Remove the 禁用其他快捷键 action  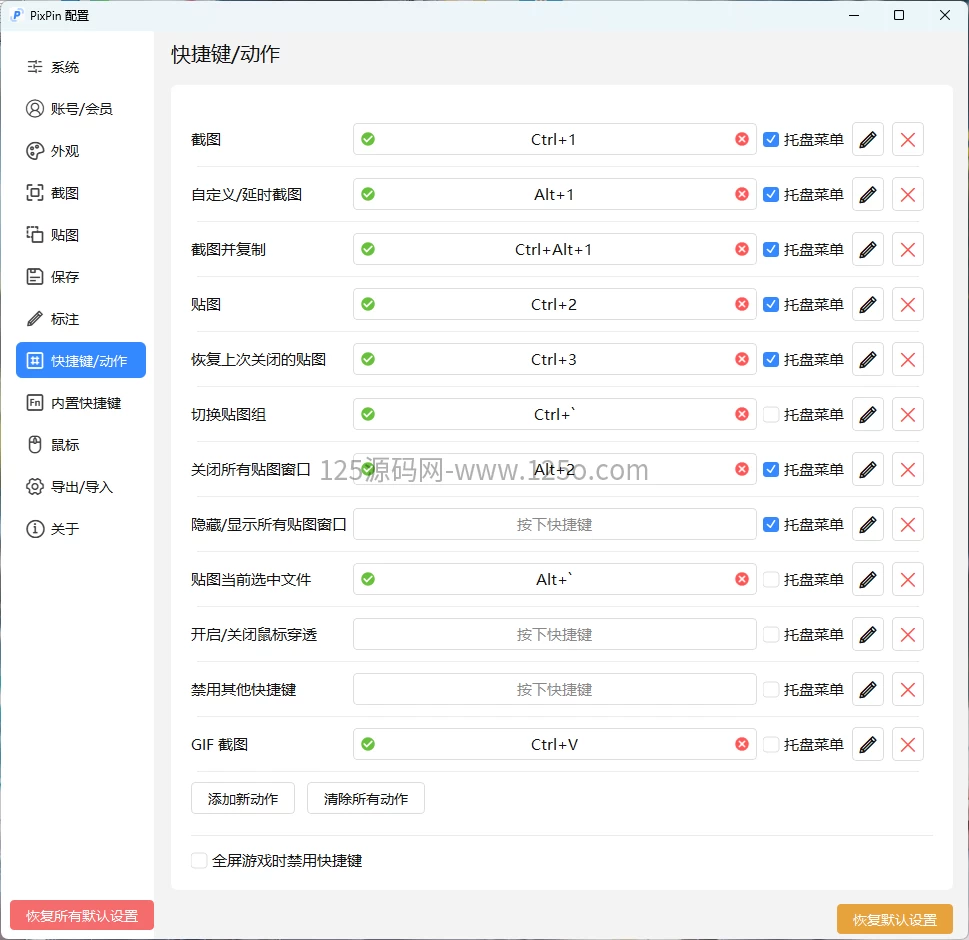click(x=907, y=689)
